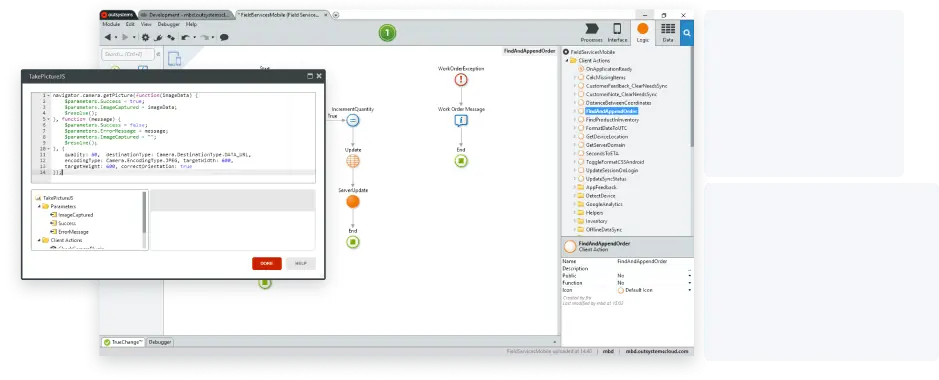Click the Name property value field
Screen dimensions: 939x380
click(x=654, y=262)
